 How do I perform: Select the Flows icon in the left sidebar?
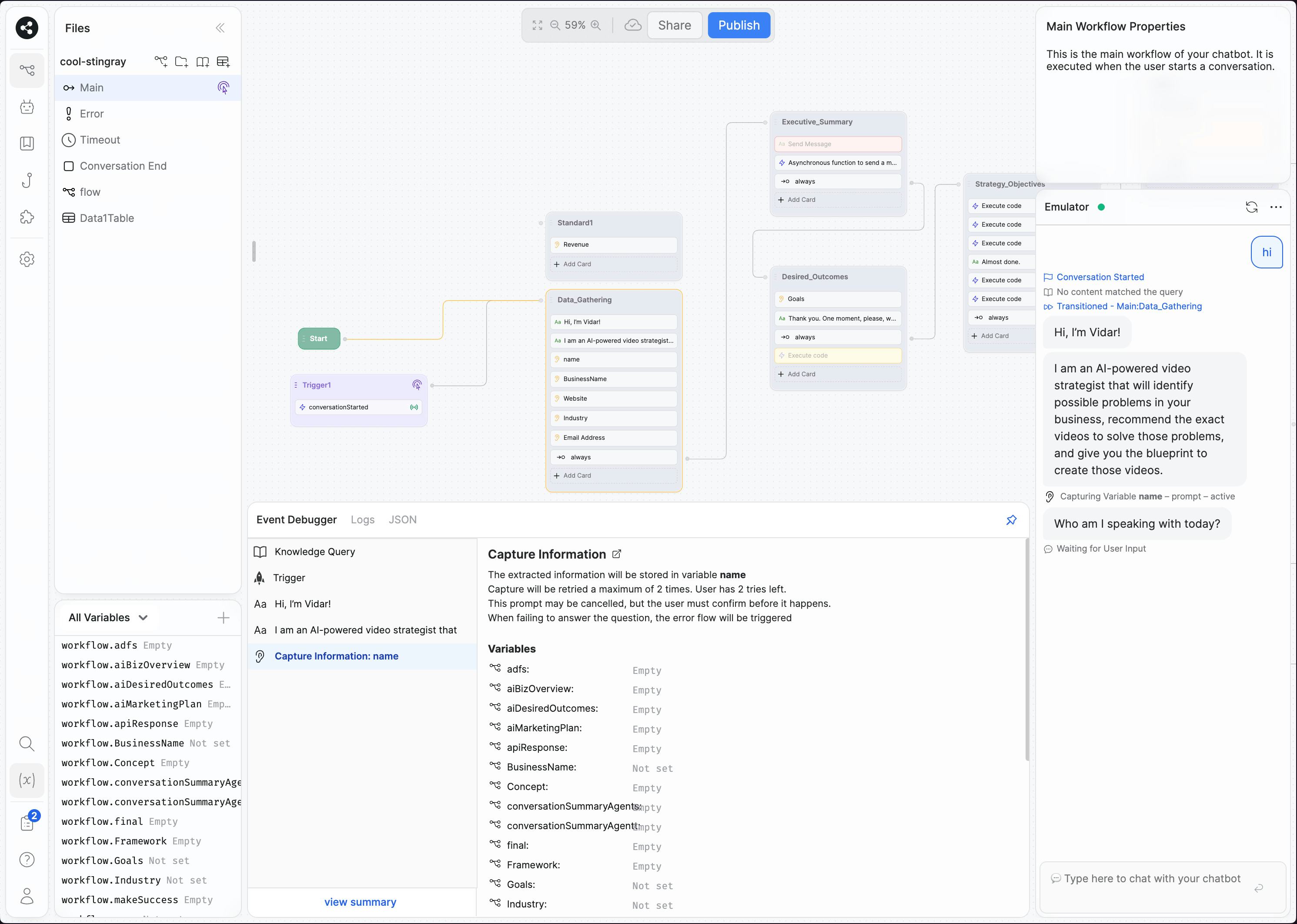point(27,70)
